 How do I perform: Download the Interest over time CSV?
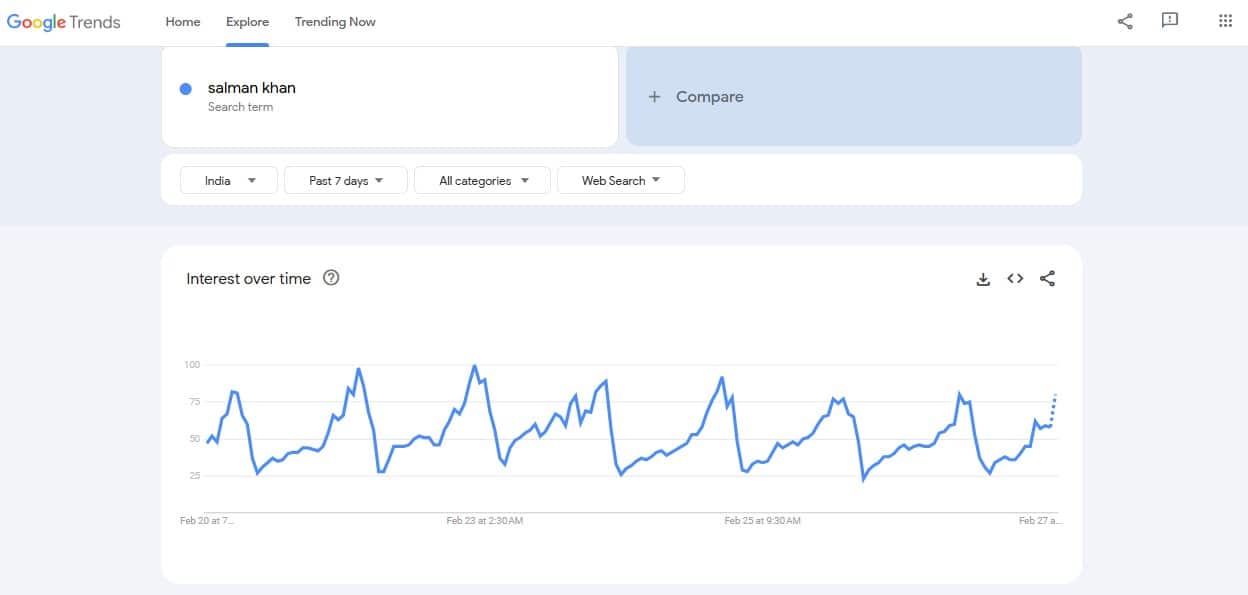click(x=983, y=279)
